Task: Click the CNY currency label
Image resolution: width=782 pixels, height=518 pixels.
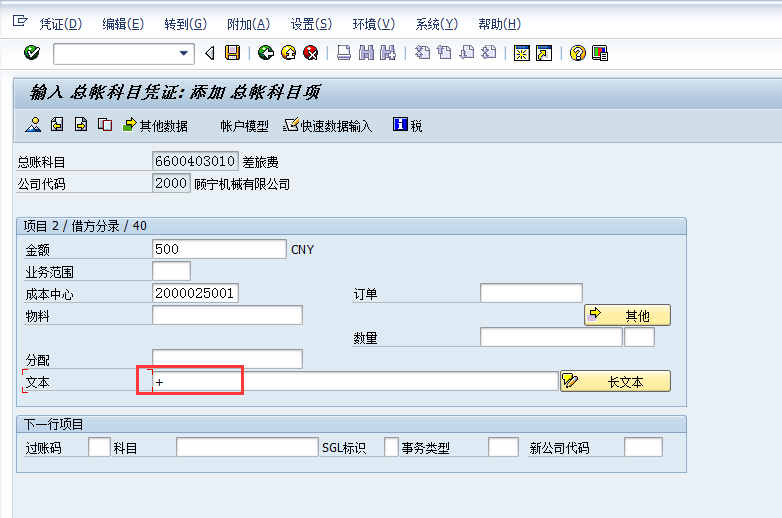Action: tap(302, 249)
